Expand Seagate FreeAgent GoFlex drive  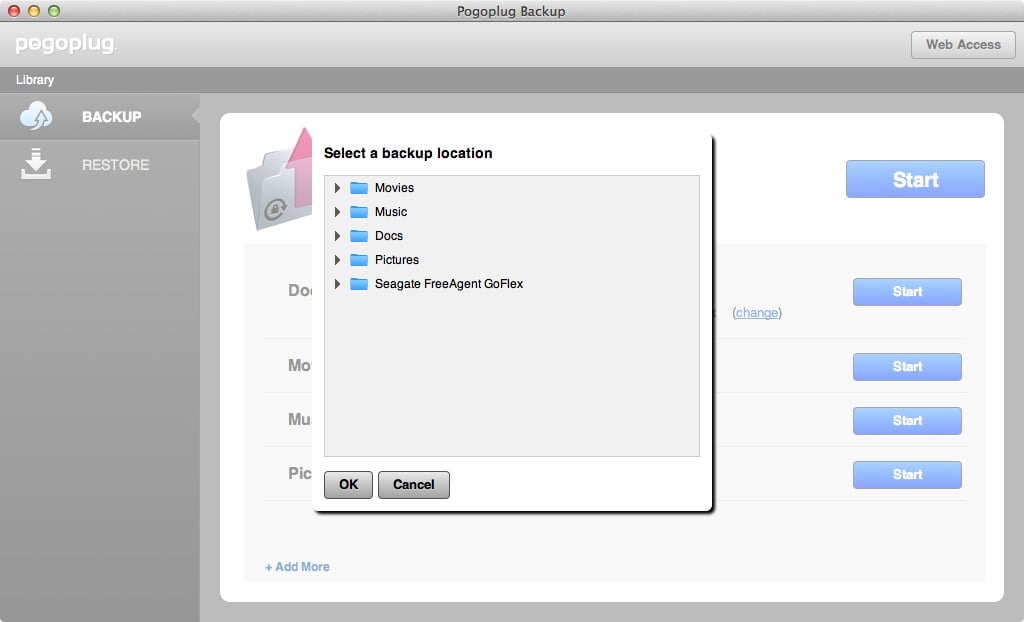[x=337, y=284]
